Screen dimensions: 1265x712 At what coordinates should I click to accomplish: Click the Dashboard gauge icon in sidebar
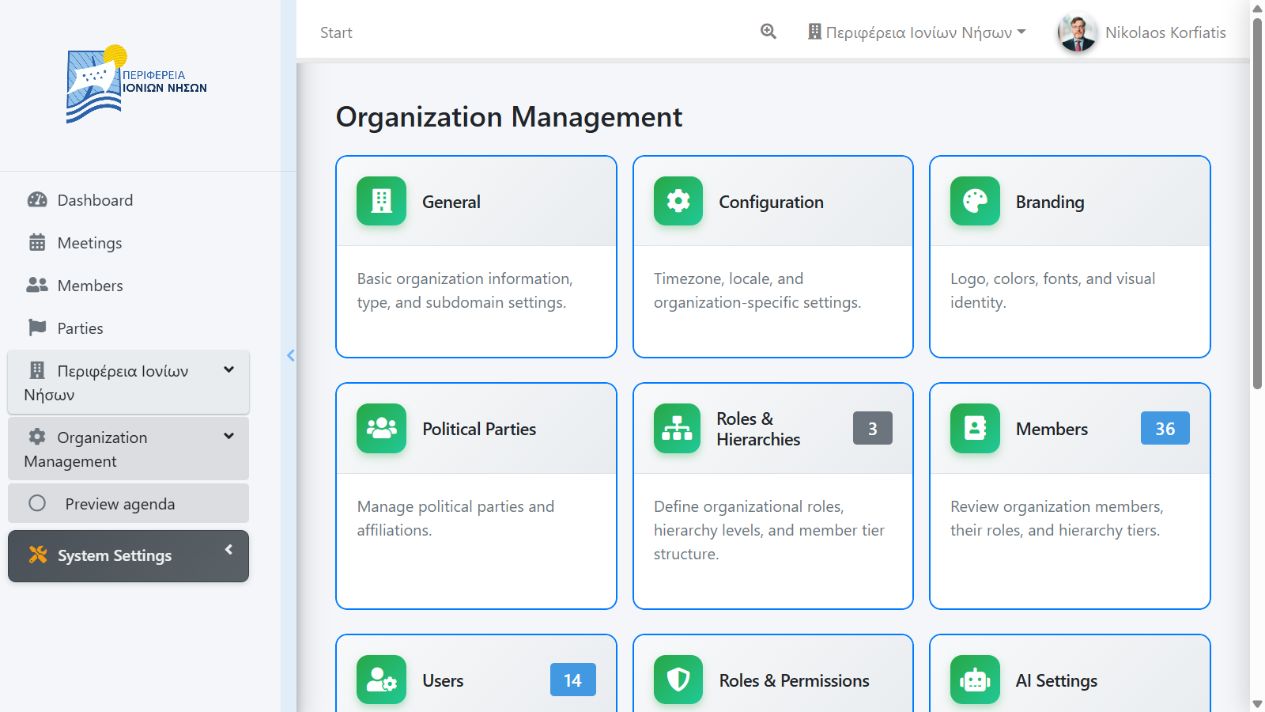point(37,200)
